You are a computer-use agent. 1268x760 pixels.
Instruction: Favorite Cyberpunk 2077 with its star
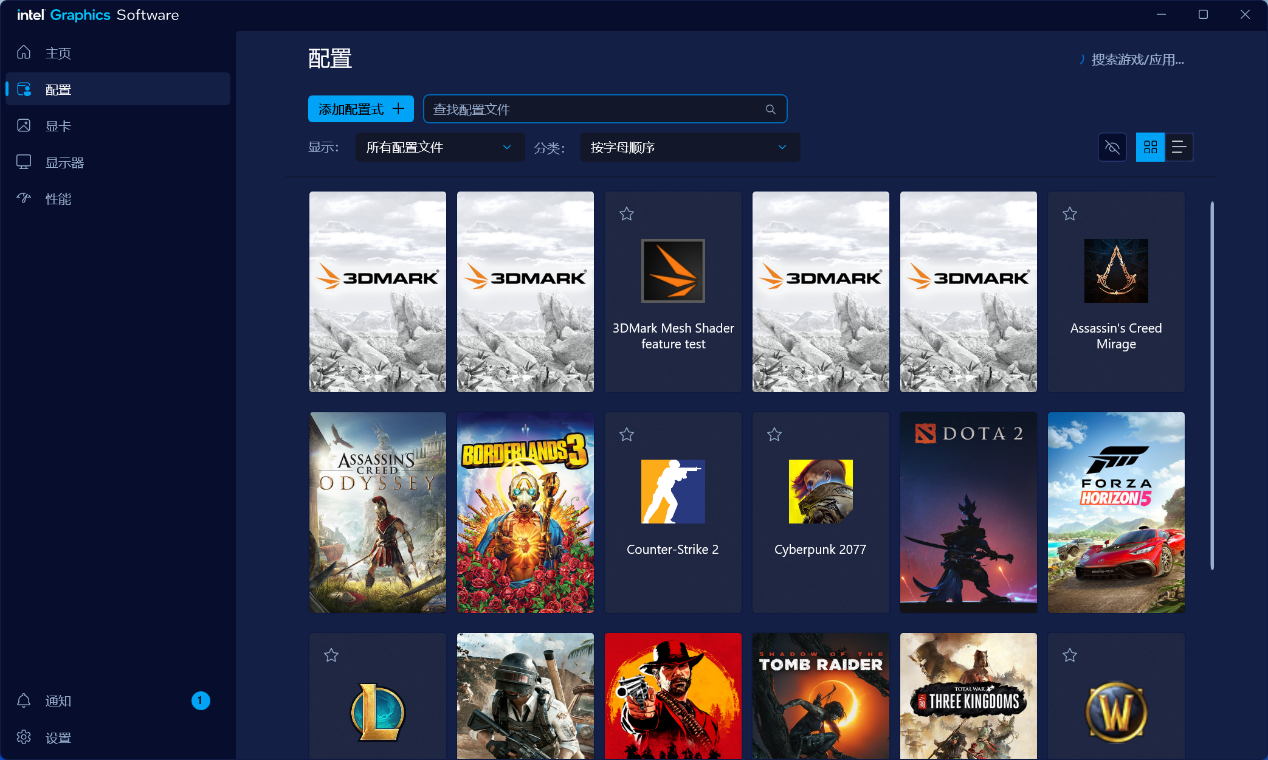[x=774, y=434]
